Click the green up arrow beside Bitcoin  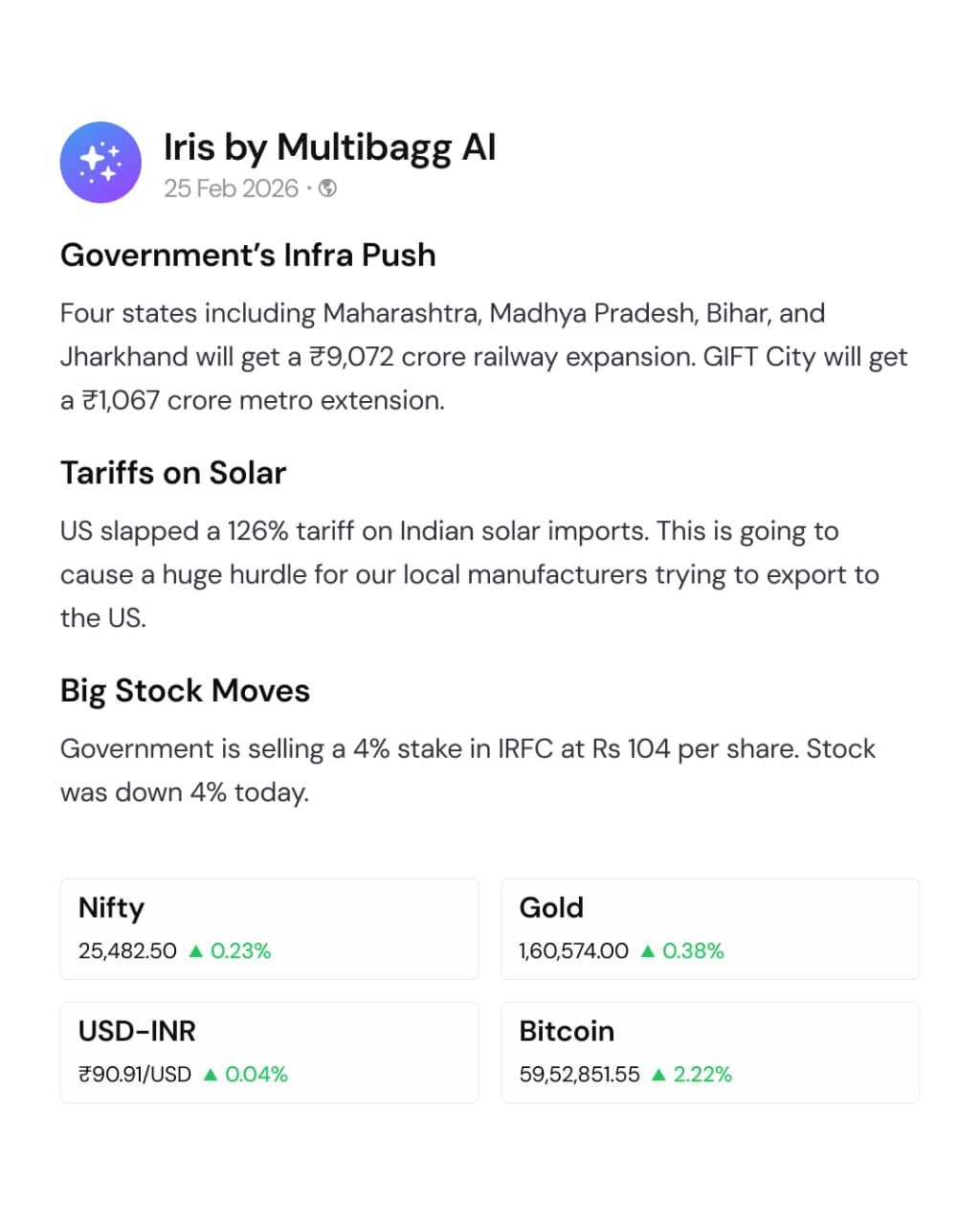point(658,1075)
